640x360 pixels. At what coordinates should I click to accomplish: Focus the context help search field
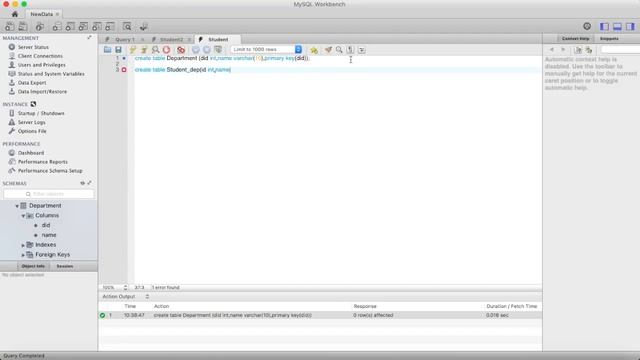tap(620, 49)
